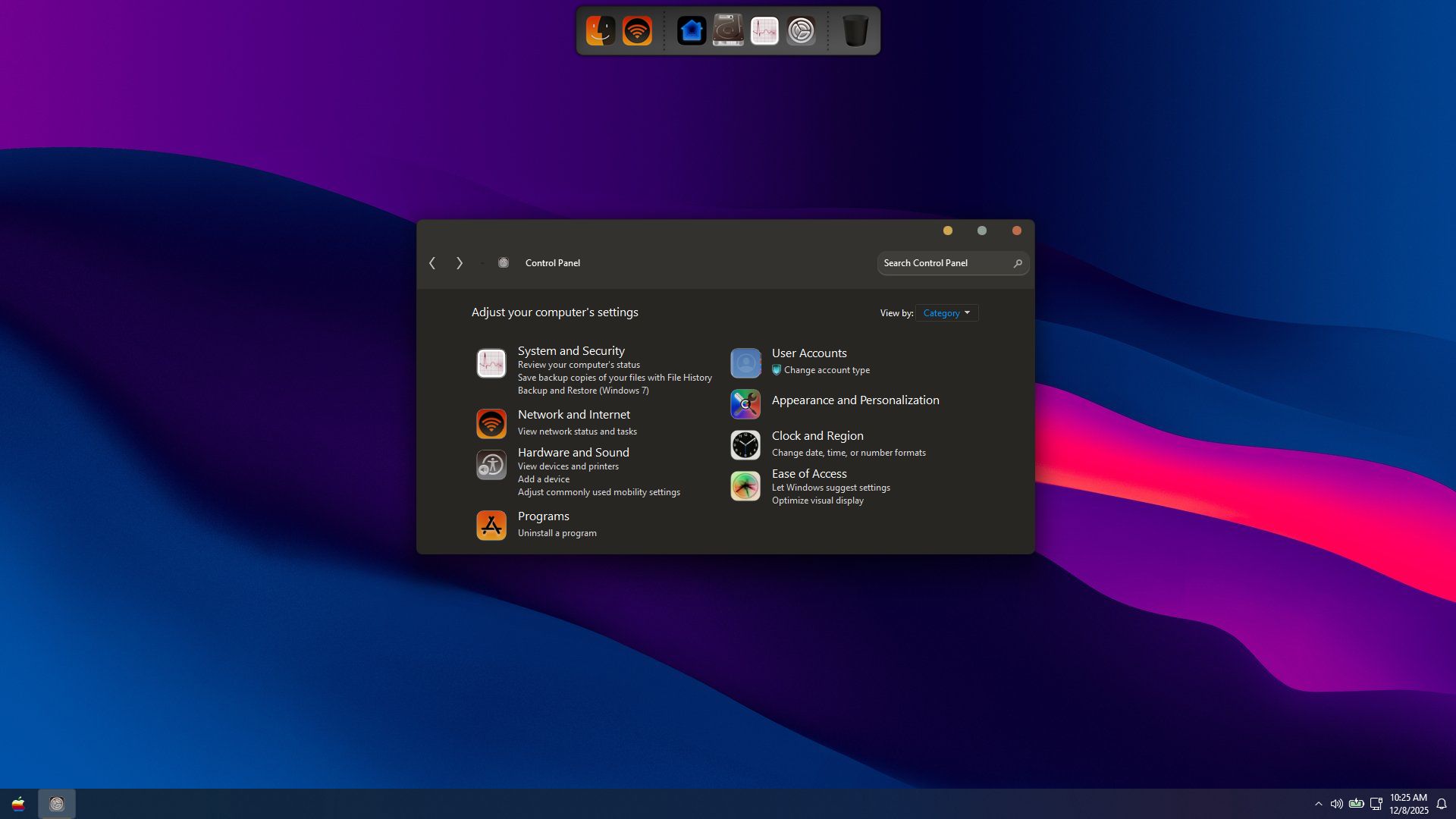
Task: Open the Ease of Access icon
Action: [x=745, y=486]
